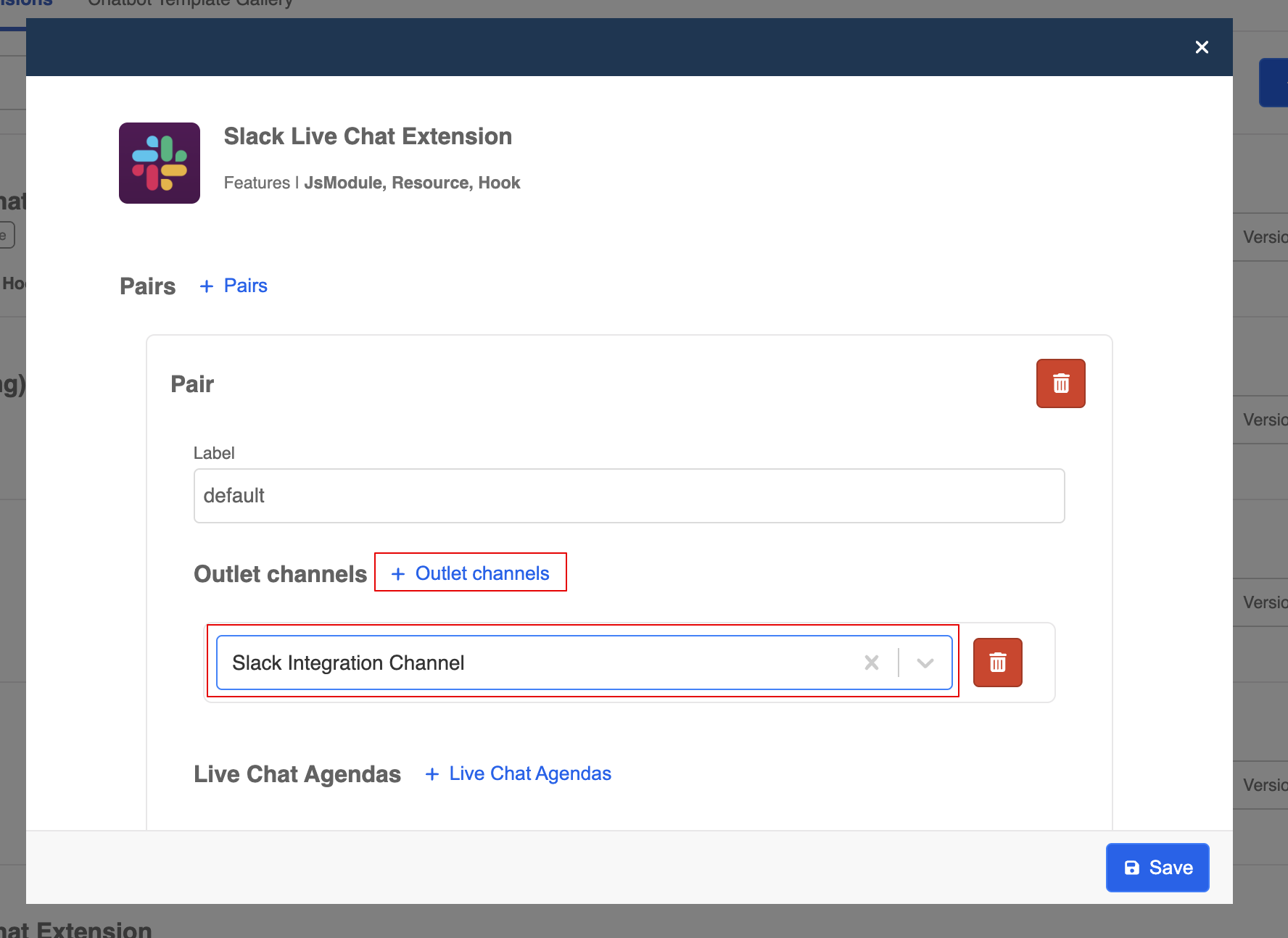The width and height of the screenshot is (1288, 938).
Task: Remove the Slack Integration Channel row
Action: 997,663
